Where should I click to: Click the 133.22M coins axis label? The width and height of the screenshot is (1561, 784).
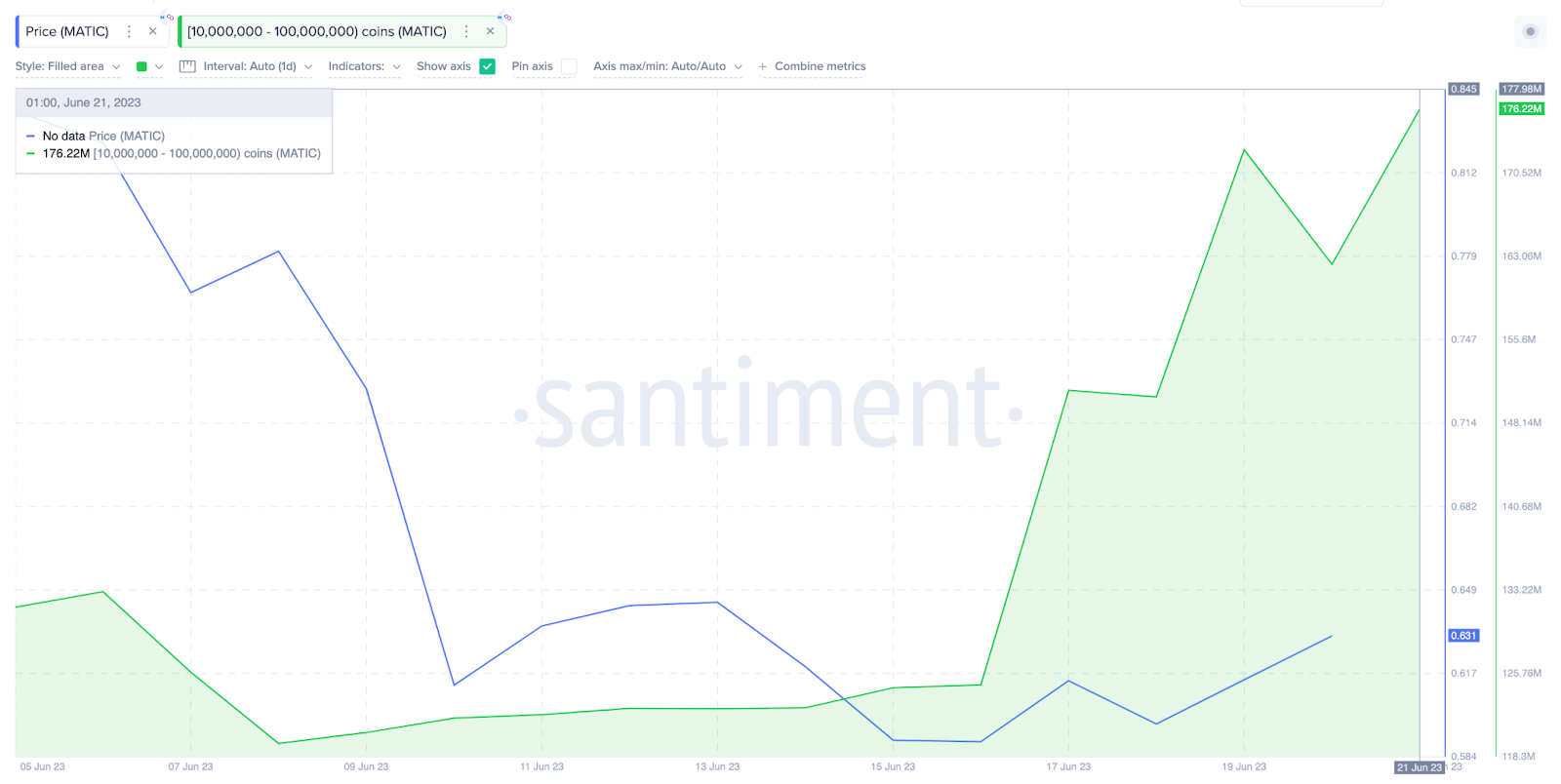tap(1522, 590)
